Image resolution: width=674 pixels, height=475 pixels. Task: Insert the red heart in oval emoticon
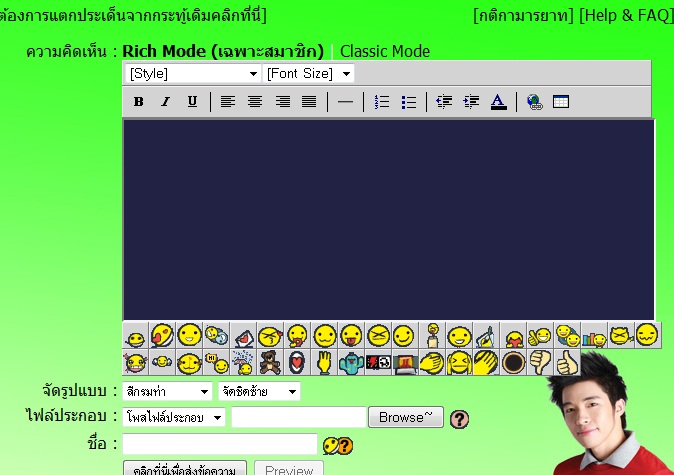[297, 362]
